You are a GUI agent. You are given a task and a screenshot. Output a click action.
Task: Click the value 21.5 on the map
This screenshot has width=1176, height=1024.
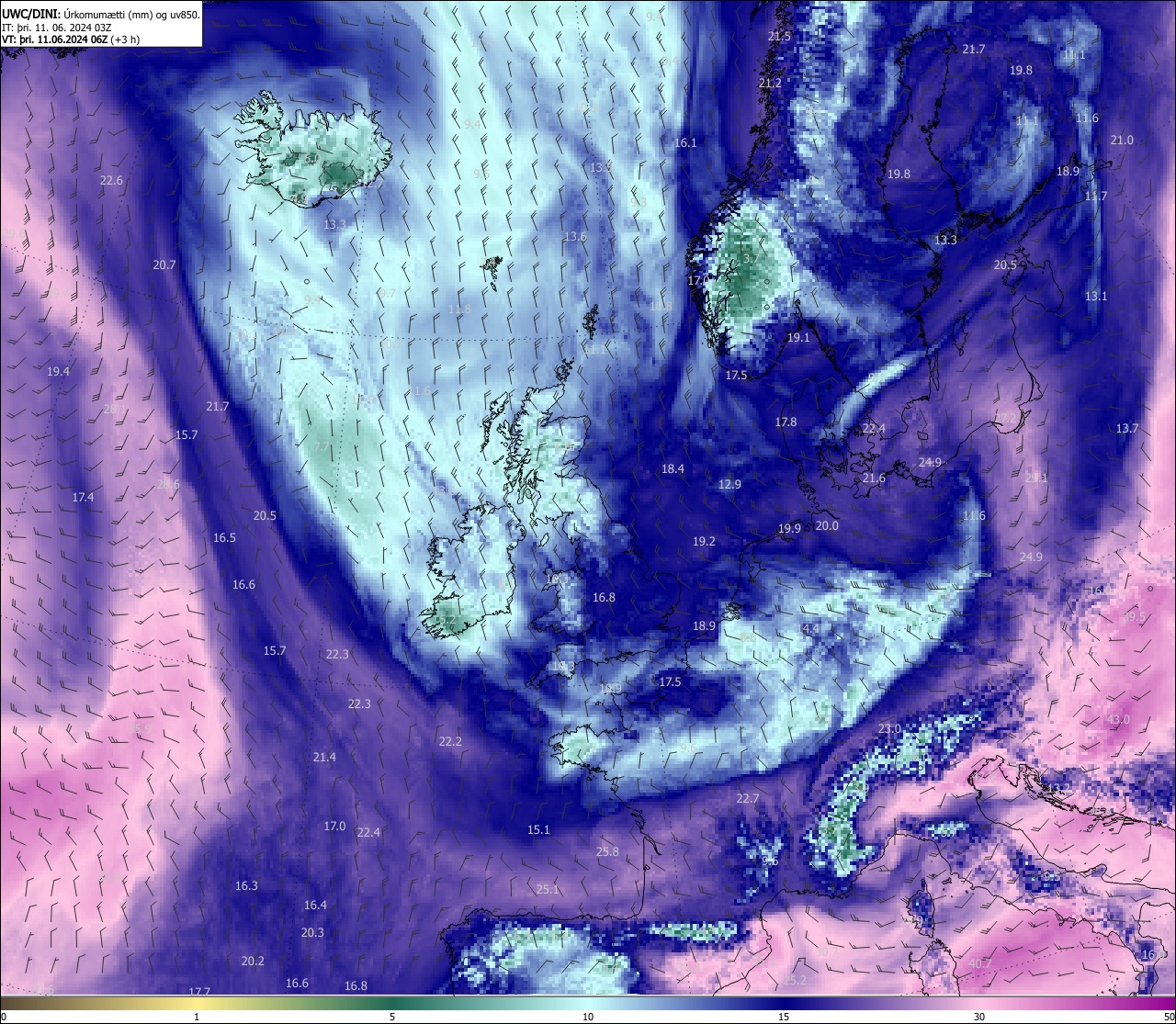point(779,36)
